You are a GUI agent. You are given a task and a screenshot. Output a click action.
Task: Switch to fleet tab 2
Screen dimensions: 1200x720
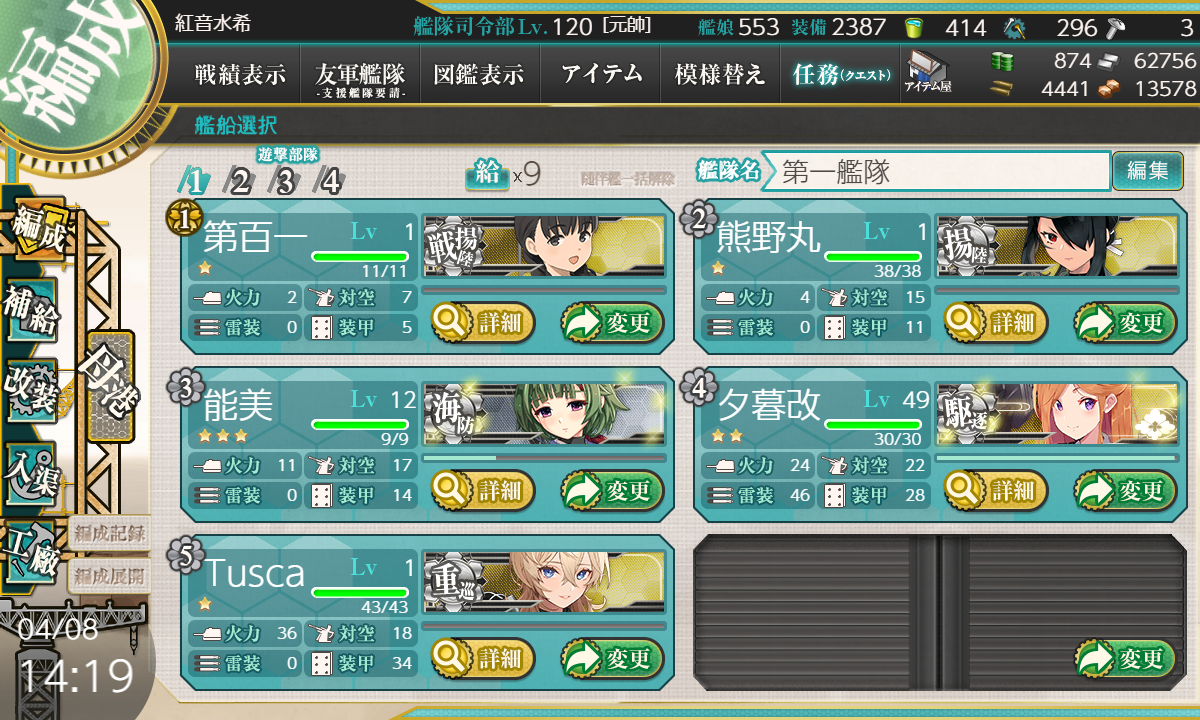[x=239, y=181]
